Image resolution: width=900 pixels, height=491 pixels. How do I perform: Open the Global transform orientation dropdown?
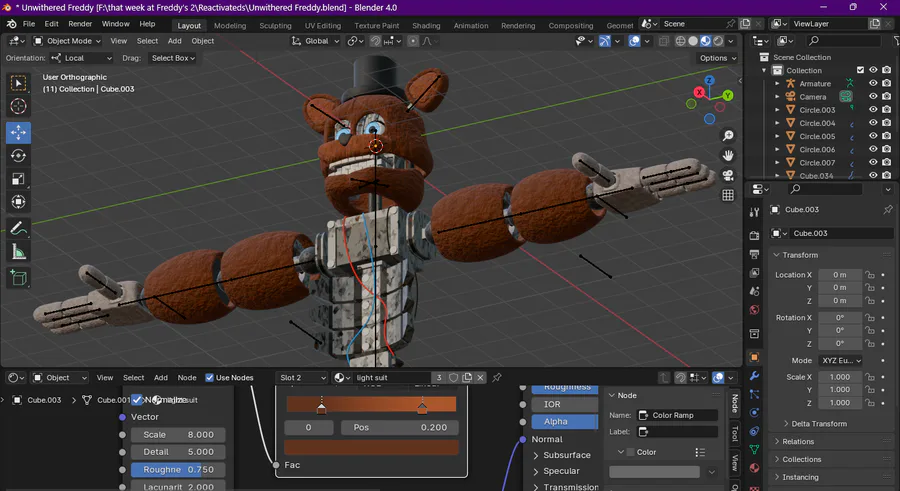pos(316,41)
